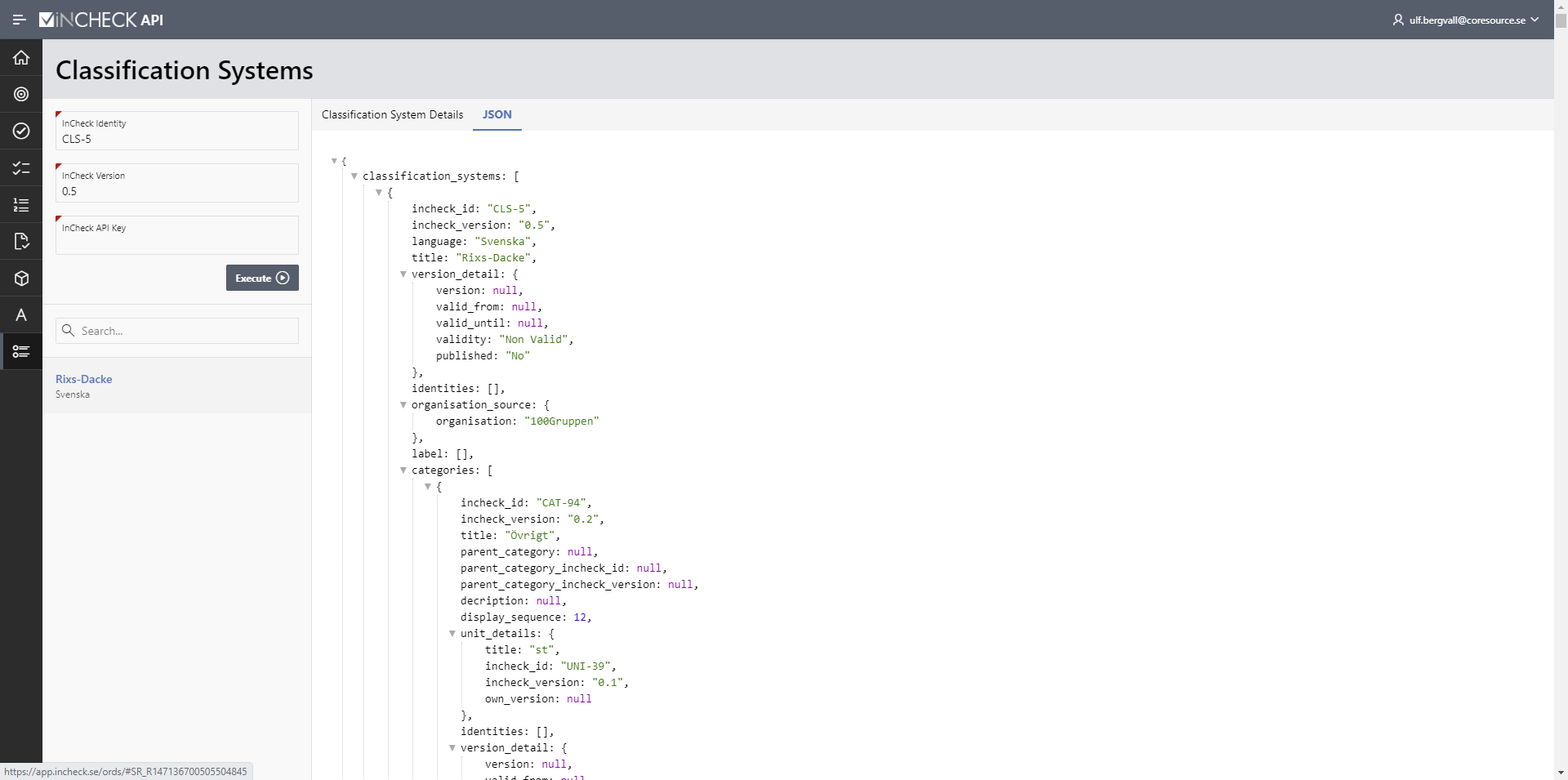Open the letter A sidebar icon
The width and height of the screenshot is (1568, 780).
tap(21, 315)
